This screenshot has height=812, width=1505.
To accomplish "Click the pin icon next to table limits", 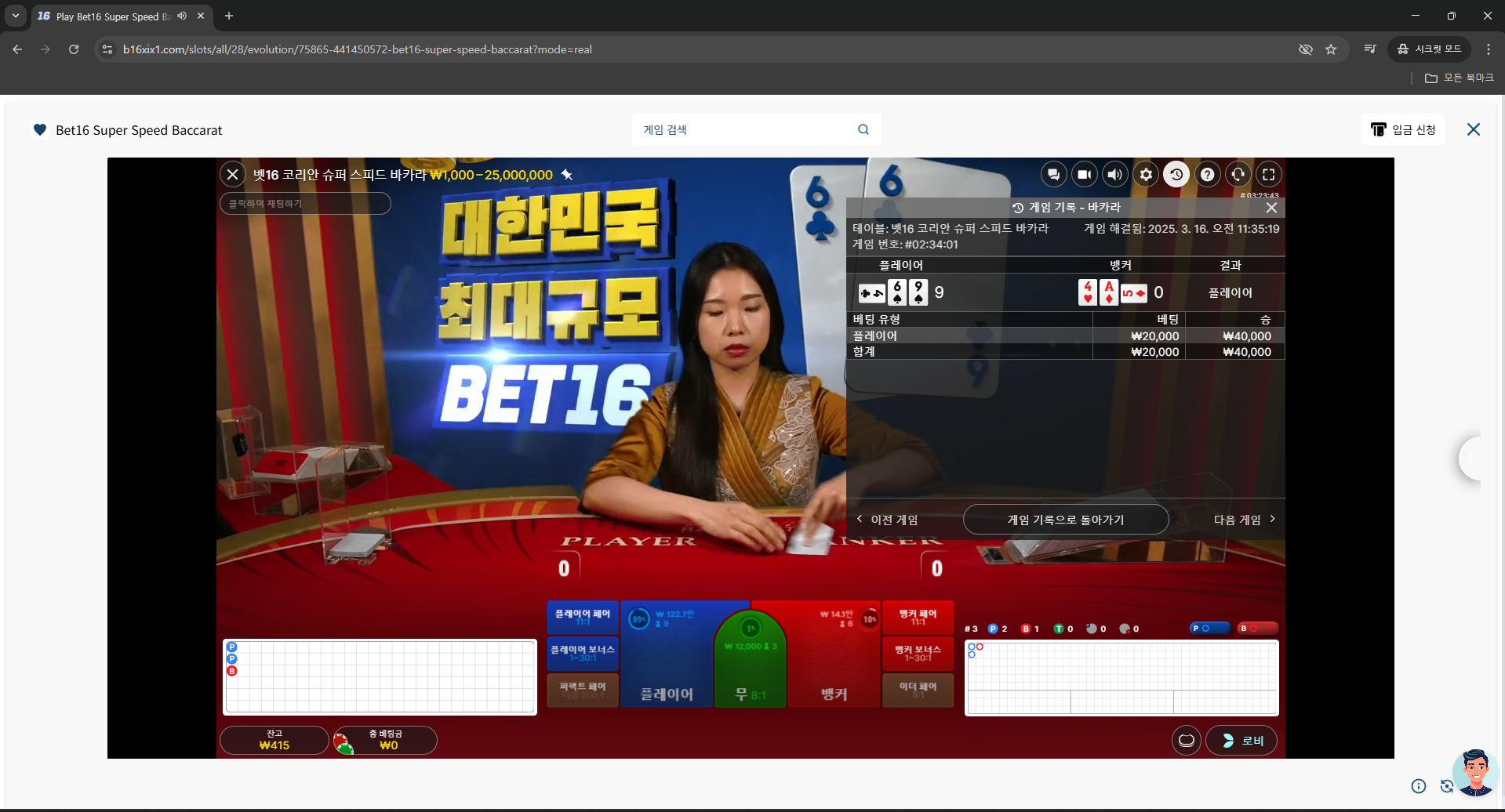I will point(567,175).
